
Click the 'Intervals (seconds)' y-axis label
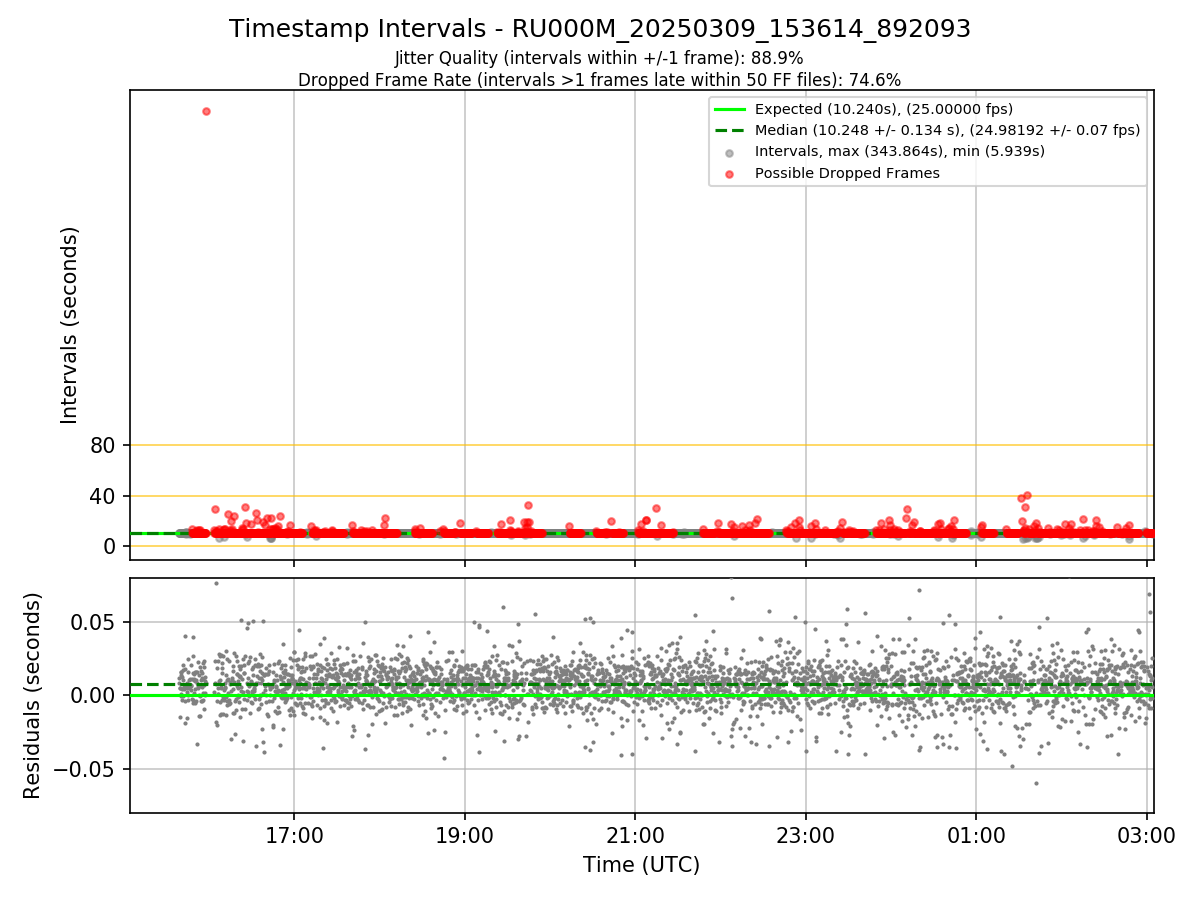(70, 325)
